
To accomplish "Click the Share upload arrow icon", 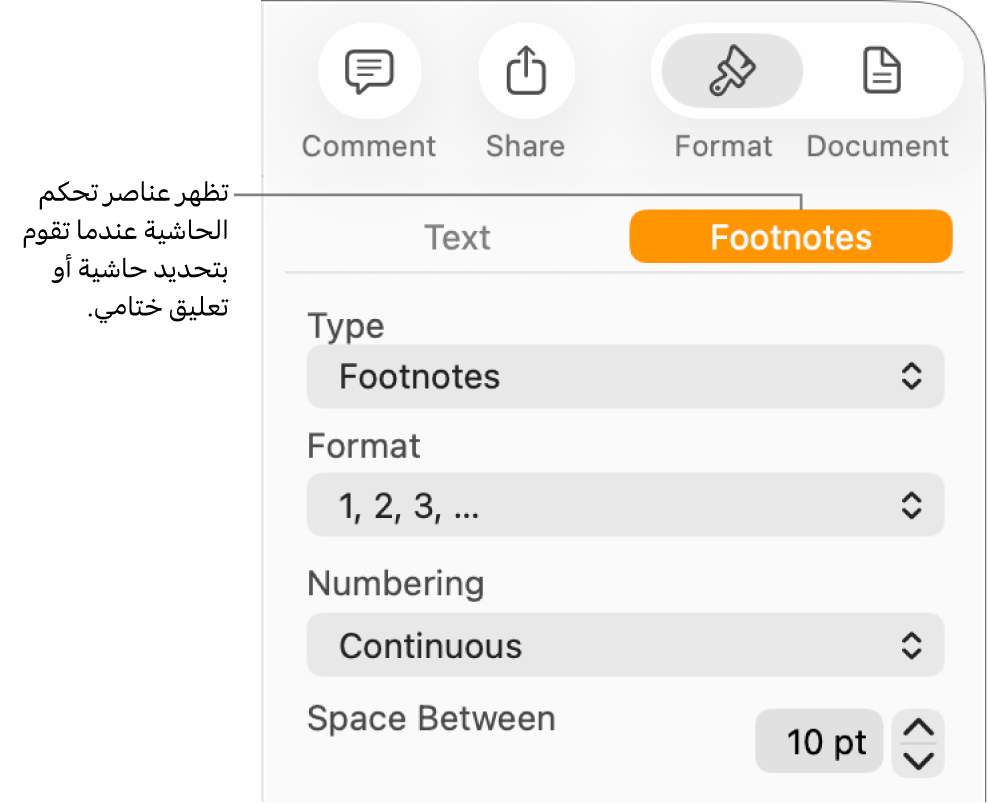I will 526,72.
